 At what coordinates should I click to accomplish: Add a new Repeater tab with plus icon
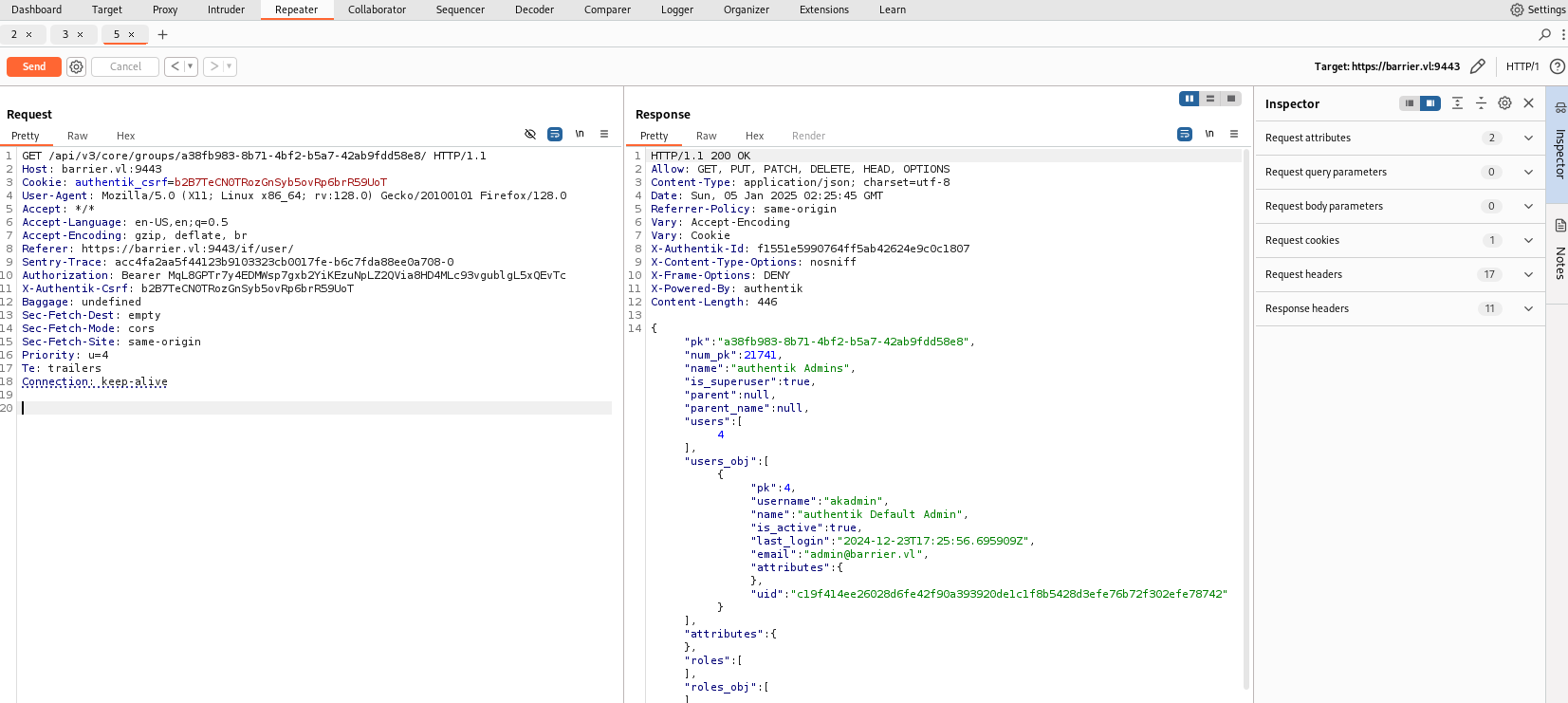coord(162,34)
